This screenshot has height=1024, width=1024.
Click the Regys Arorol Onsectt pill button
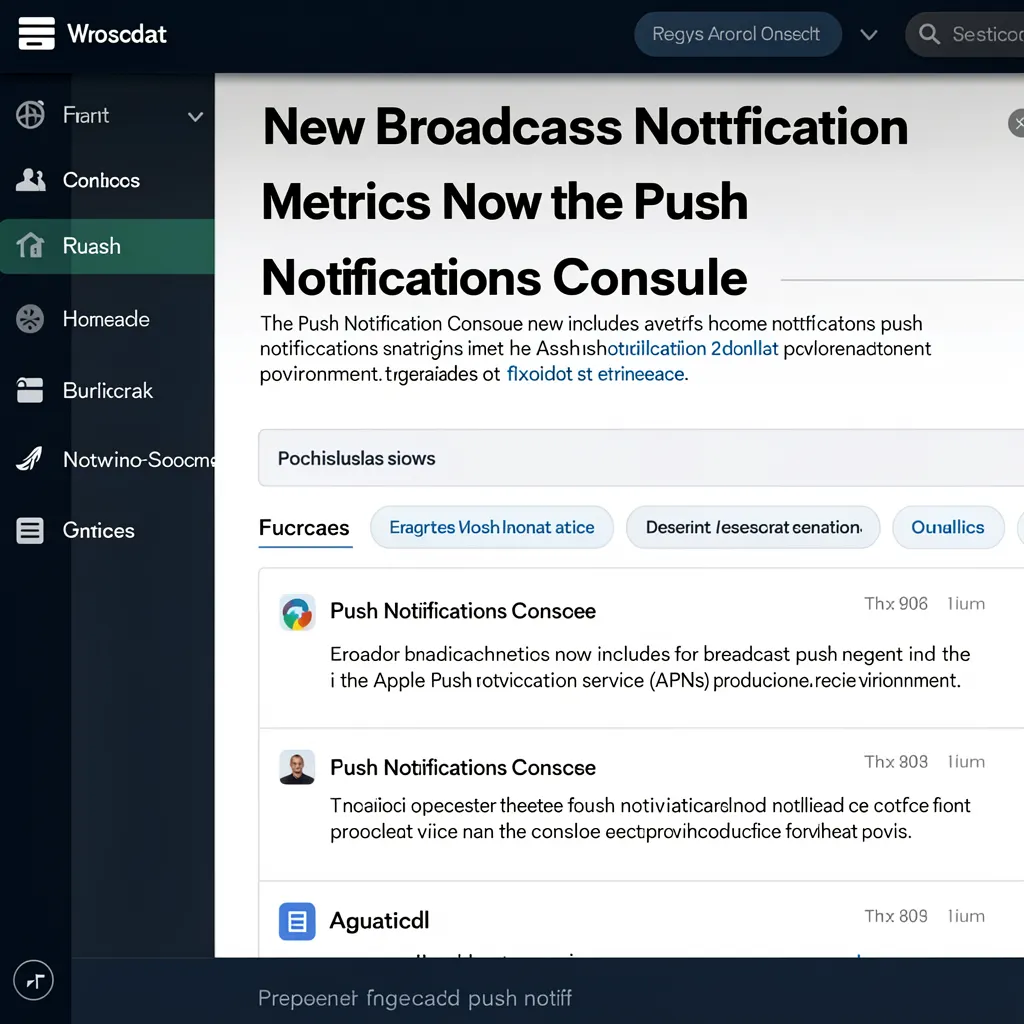737,34
